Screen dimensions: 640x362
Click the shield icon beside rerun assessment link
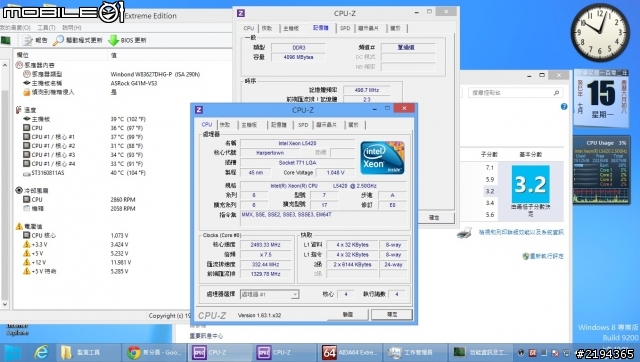(x=526, y=256)
